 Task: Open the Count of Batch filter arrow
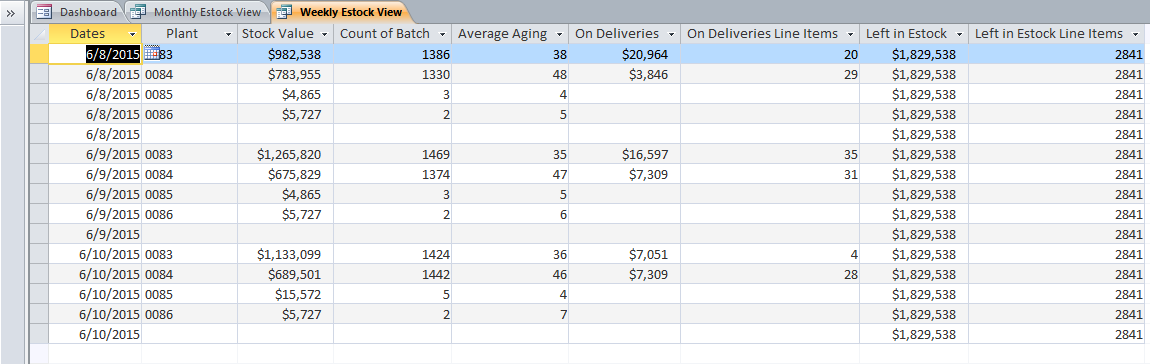point(443,34)
